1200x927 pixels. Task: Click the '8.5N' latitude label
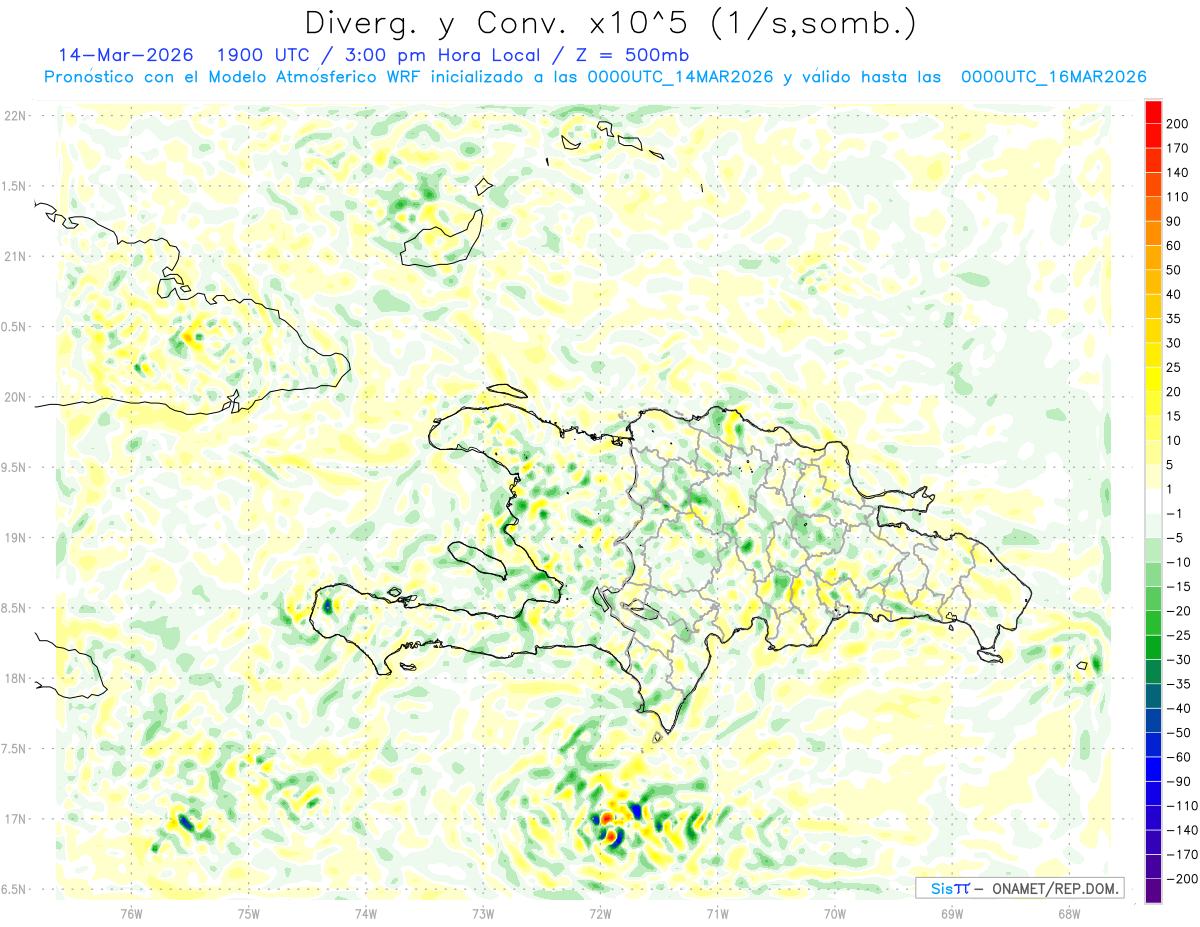pos(13,608)
